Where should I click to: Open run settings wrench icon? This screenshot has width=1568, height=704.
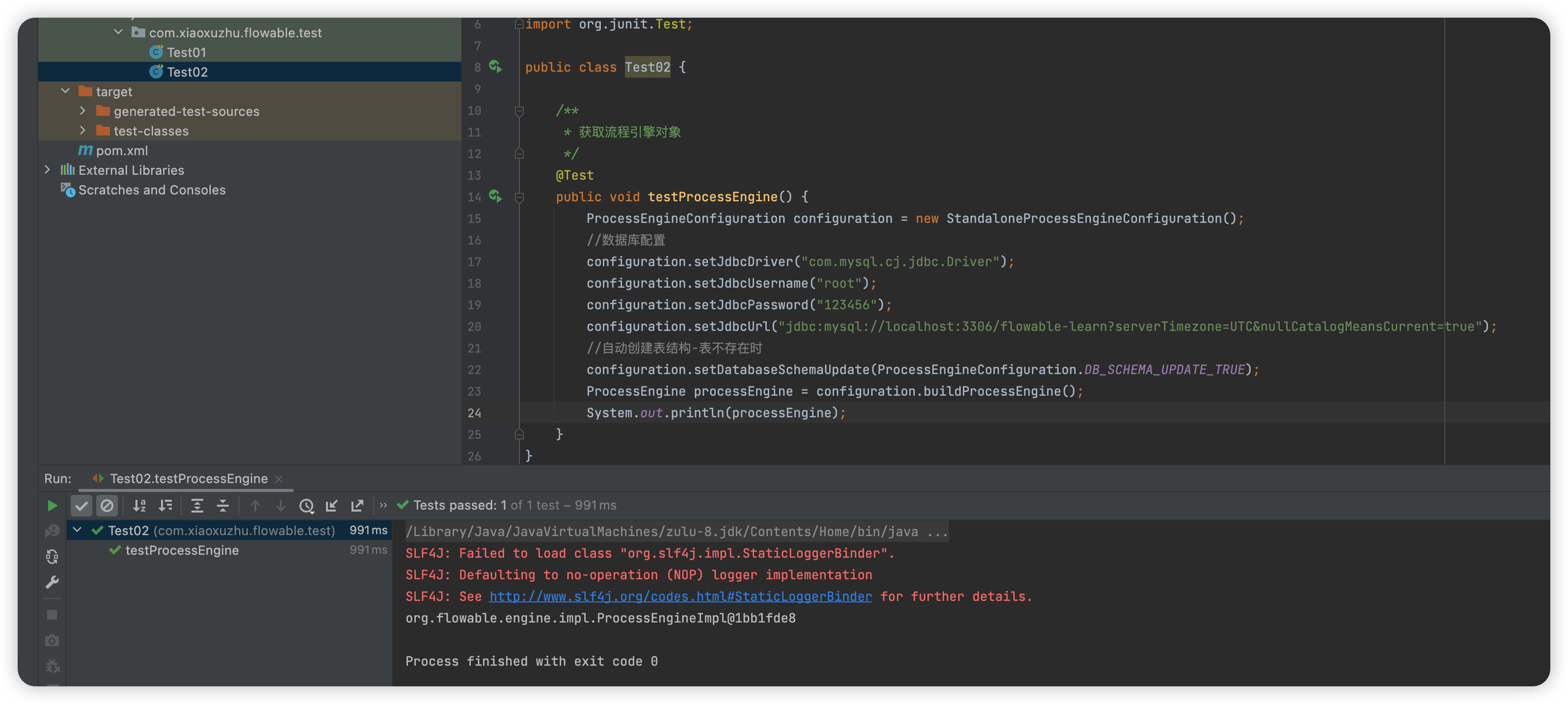53,582
